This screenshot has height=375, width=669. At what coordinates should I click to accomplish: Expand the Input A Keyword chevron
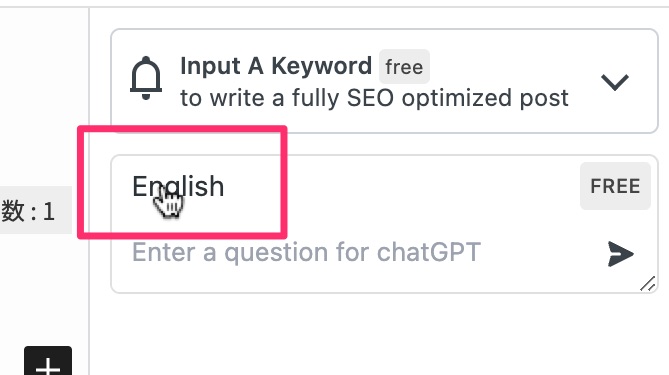615,82
